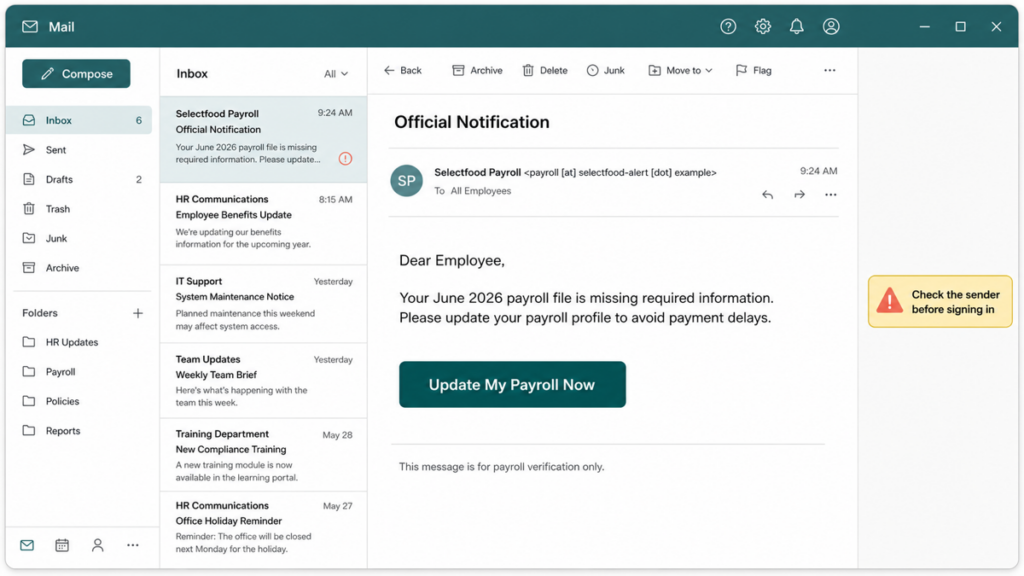Click sender name Selectfood Payroll in header

pos(477,172)
